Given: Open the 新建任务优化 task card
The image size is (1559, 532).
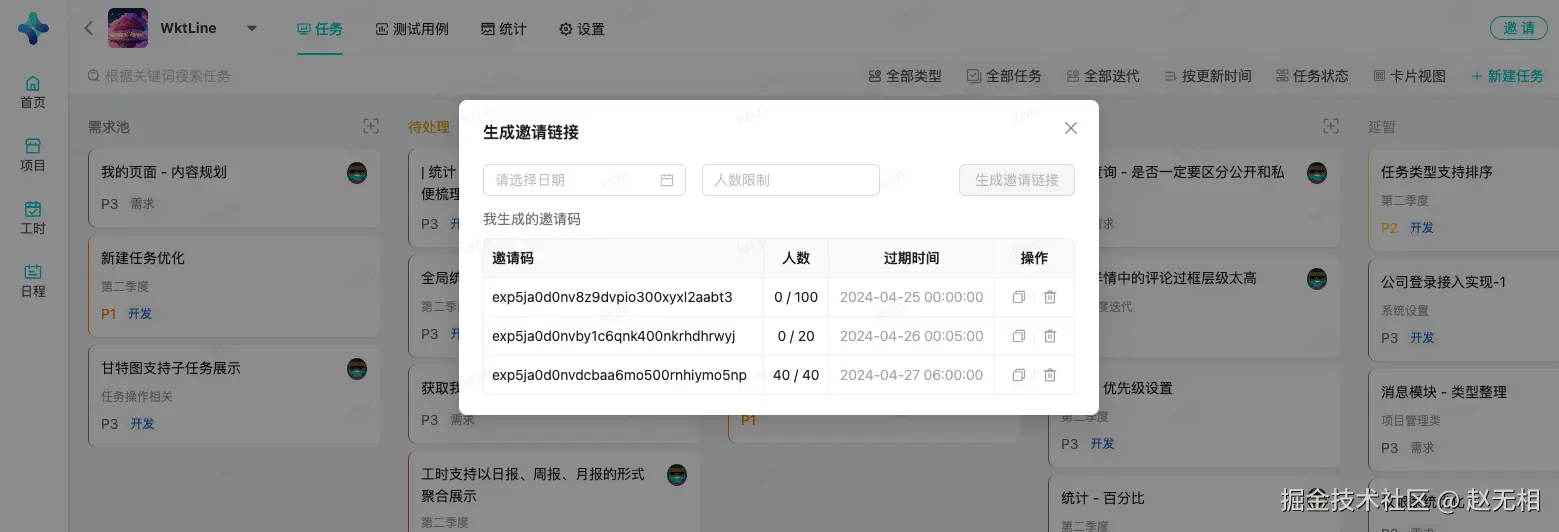Looking at the screenshot, I should (234, 285).
